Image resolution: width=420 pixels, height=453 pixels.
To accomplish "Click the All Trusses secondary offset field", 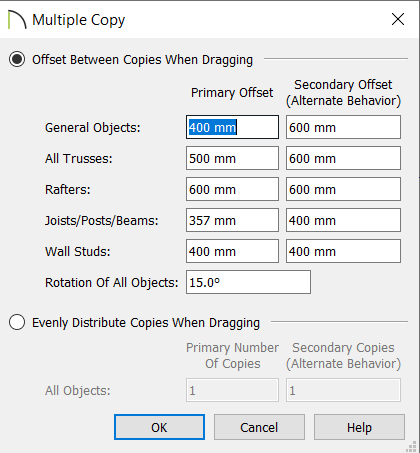I will [x=343, y=158].
